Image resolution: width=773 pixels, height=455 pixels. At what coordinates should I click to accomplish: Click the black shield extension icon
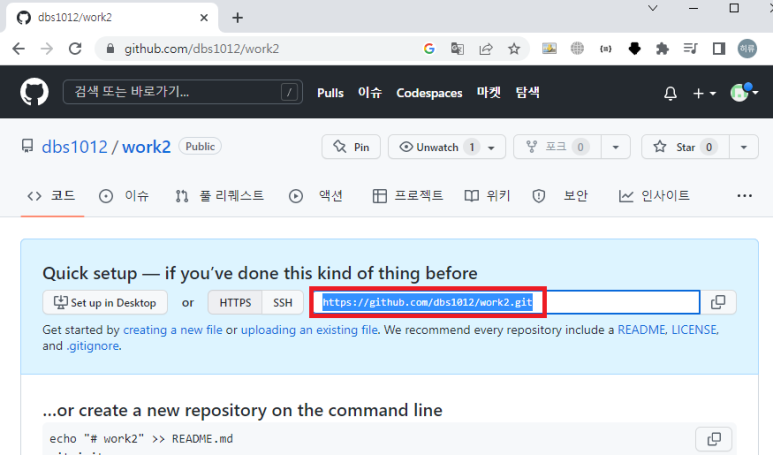(634, 48)
